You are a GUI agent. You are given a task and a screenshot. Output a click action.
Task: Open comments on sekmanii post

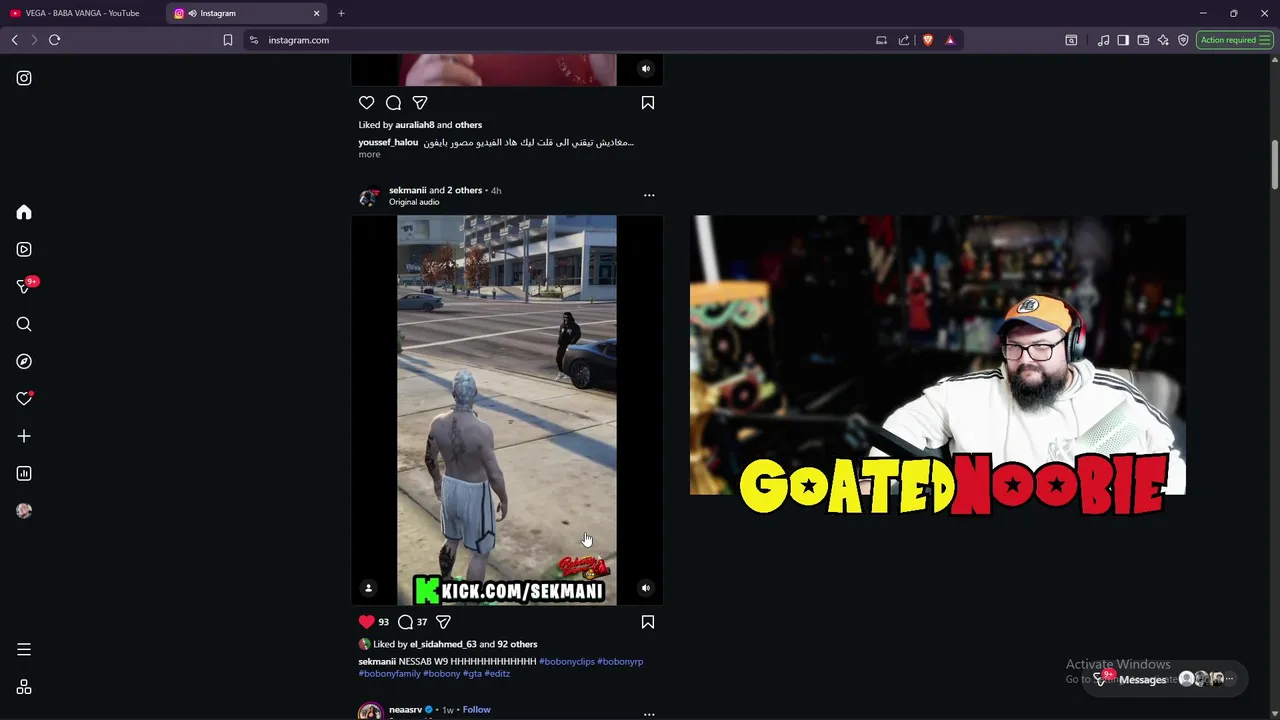(x=405, y=622)
